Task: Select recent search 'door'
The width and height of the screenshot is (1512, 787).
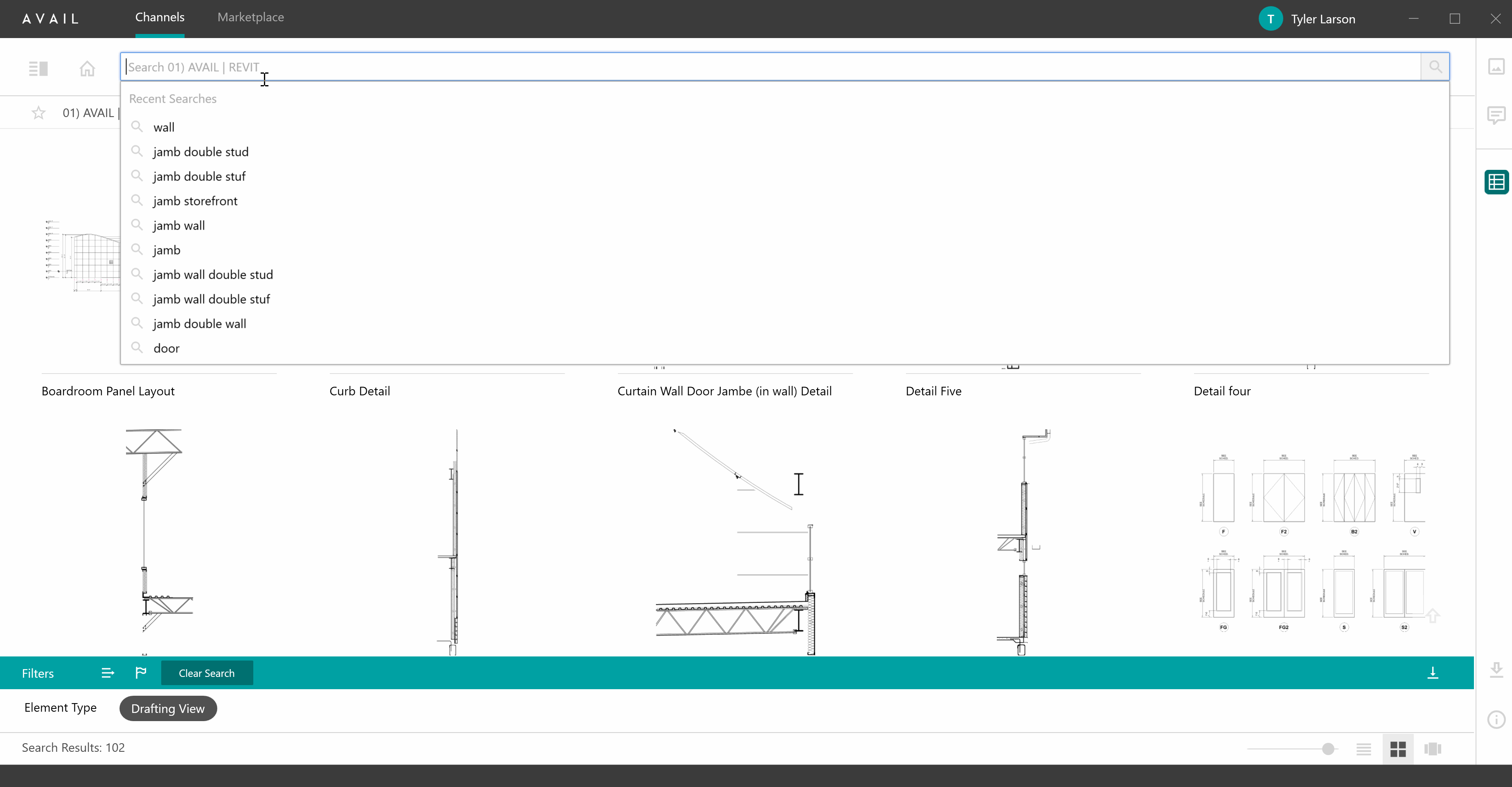Action: click(x=167, y=348)
